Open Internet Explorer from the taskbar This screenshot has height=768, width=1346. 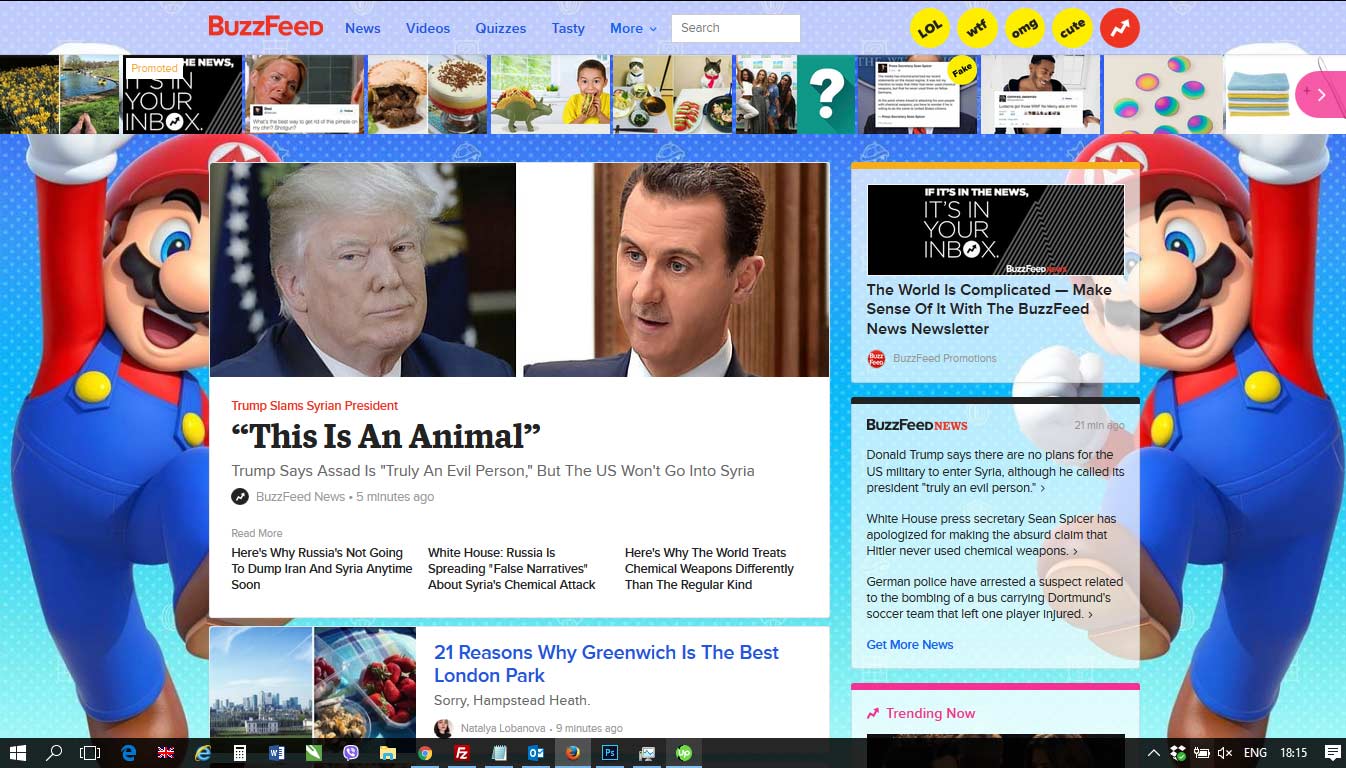[x=203, y=753]
